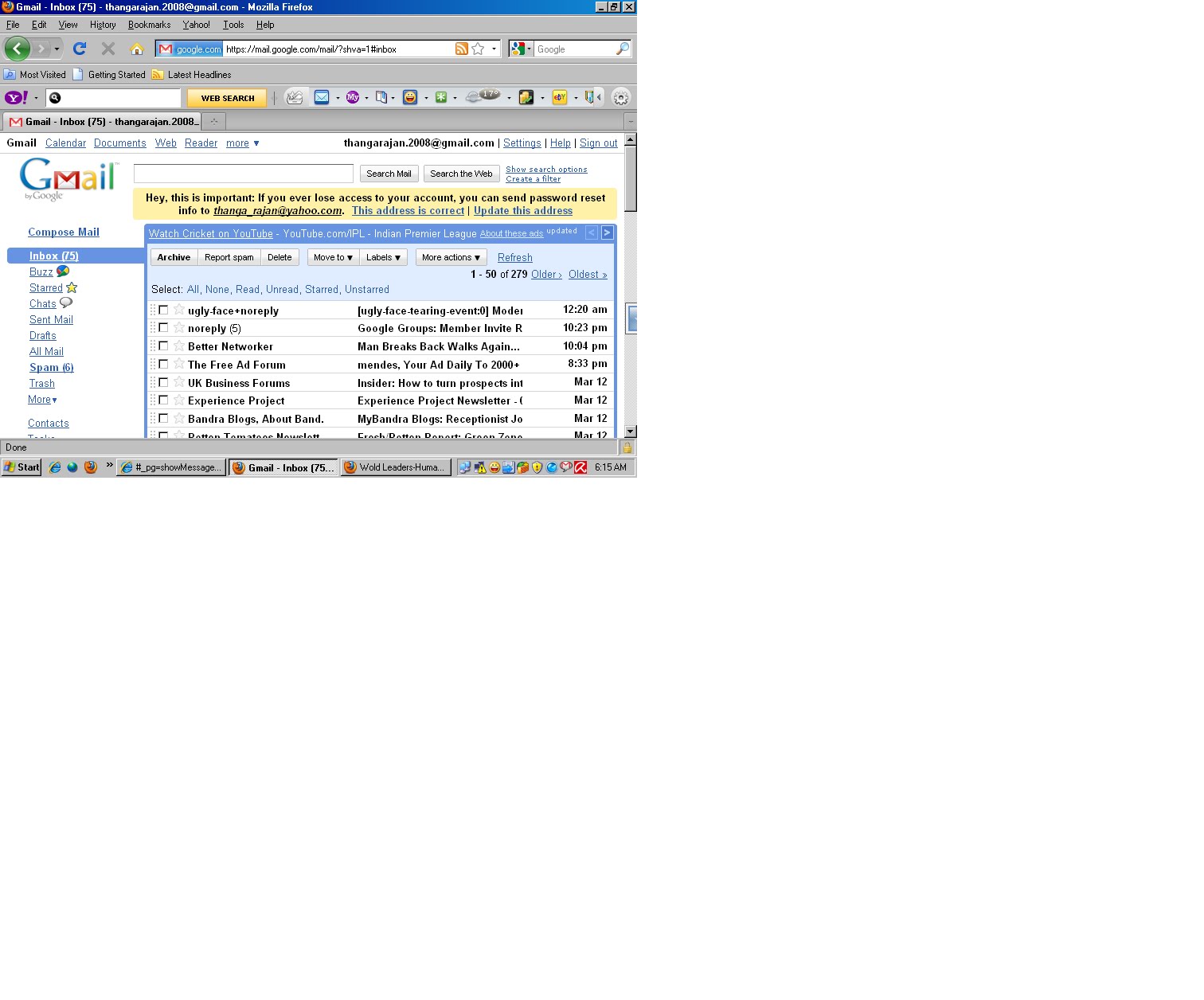Click Compose Mail
Screen dimensions: 1204x1000
64,232
